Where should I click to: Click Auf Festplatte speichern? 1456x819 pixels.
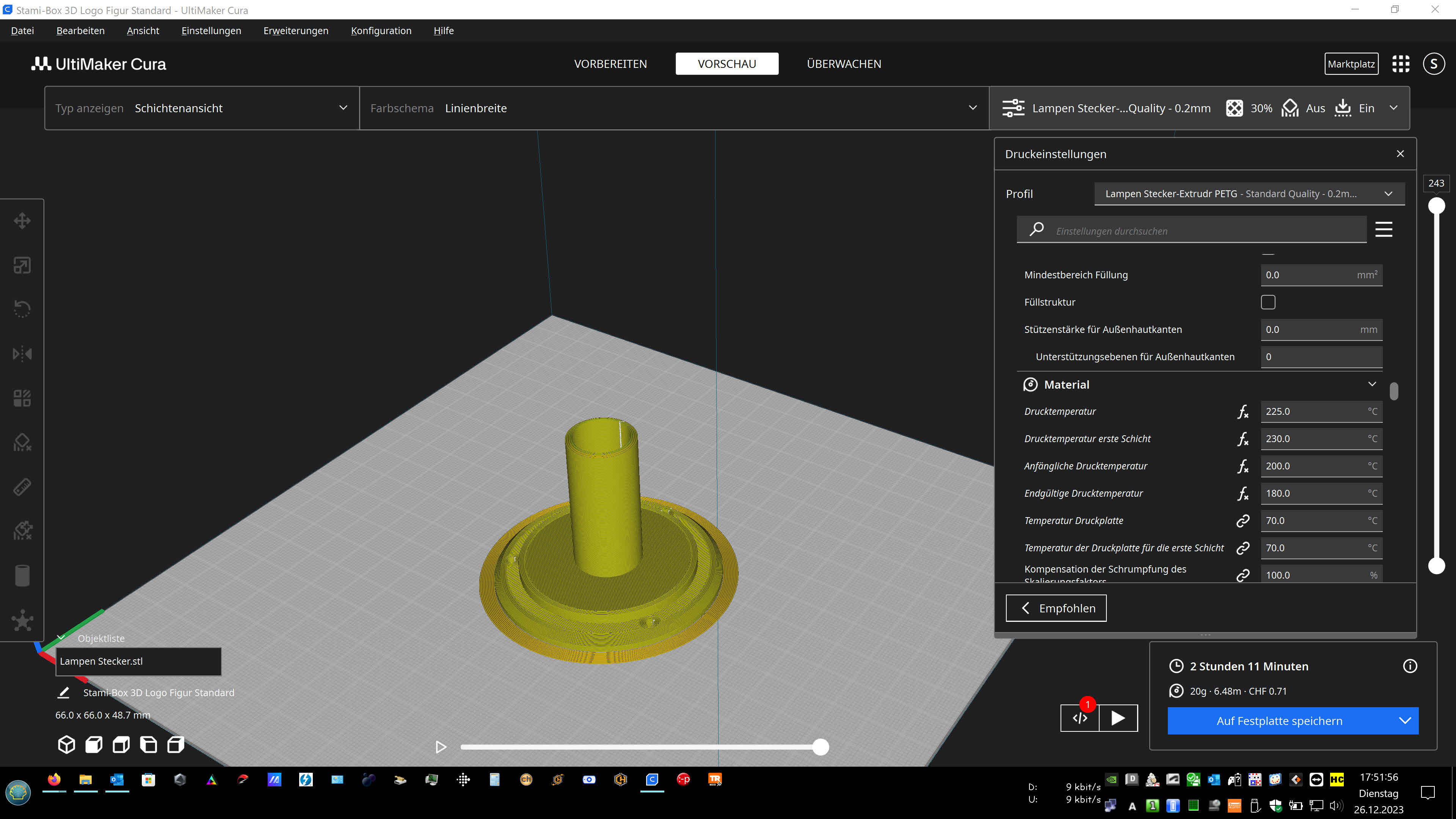click(1279, 721)
